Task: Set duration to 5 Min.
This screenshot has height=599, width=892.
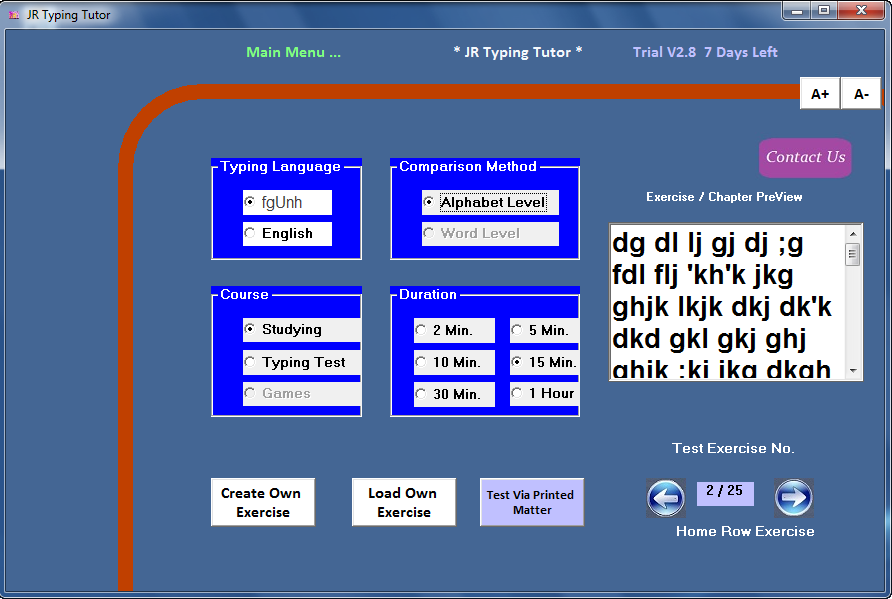Action: [544, 331]
